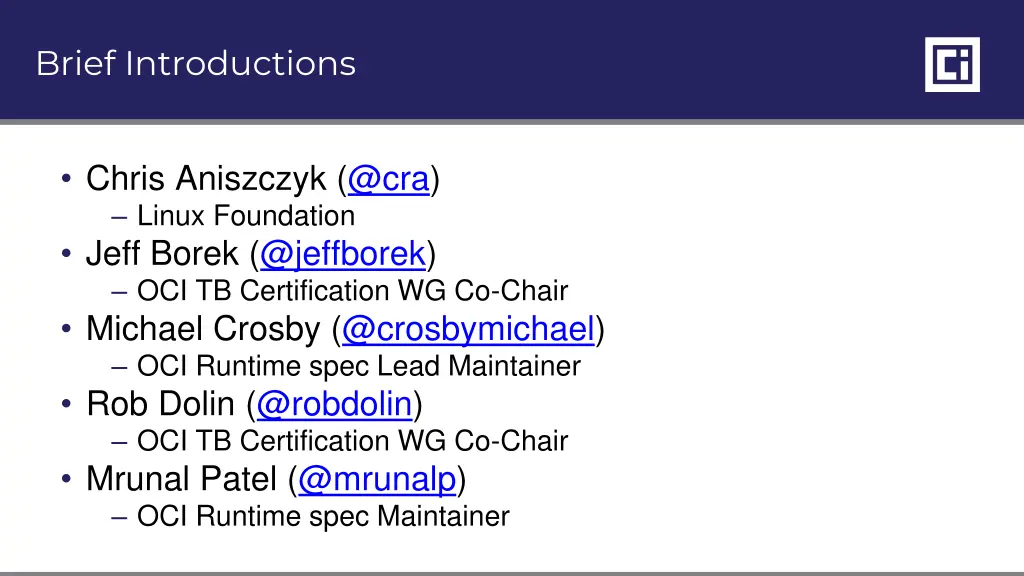The width and height of the screenshot is (1024, 576).
Task: Click the Linux Foundation sub-bullet
Action: (246, 216)
